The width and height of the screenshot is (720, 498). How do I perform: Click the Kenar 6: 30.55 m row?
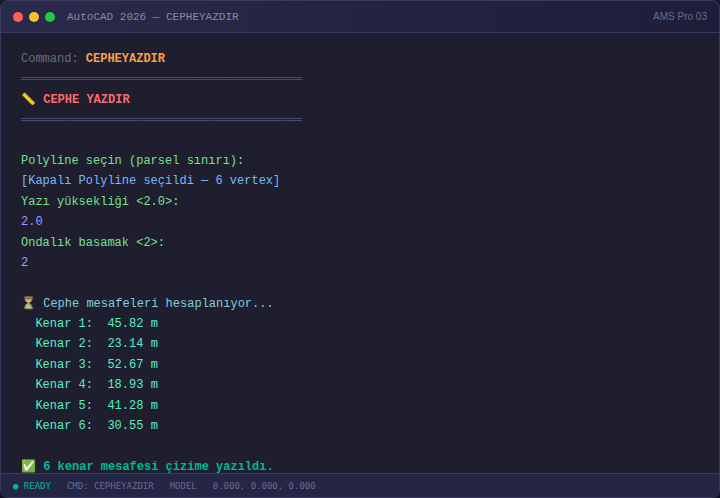click(x=97, y=425)
